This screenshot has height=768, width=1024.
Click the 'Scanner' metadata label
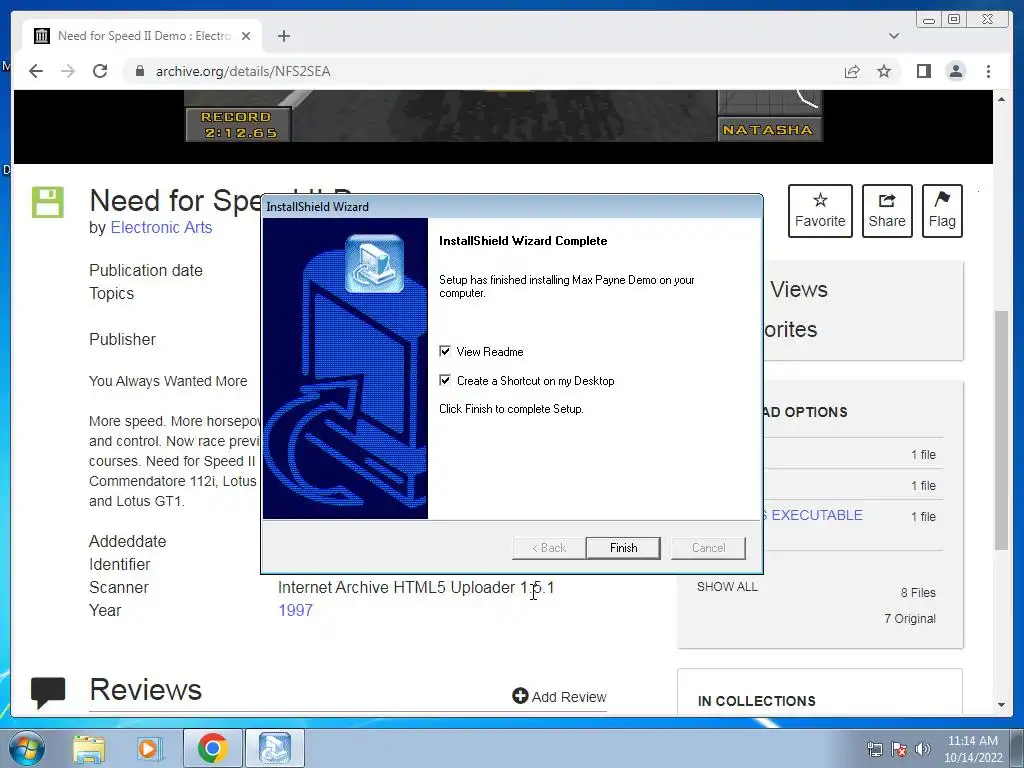point(118,587)
